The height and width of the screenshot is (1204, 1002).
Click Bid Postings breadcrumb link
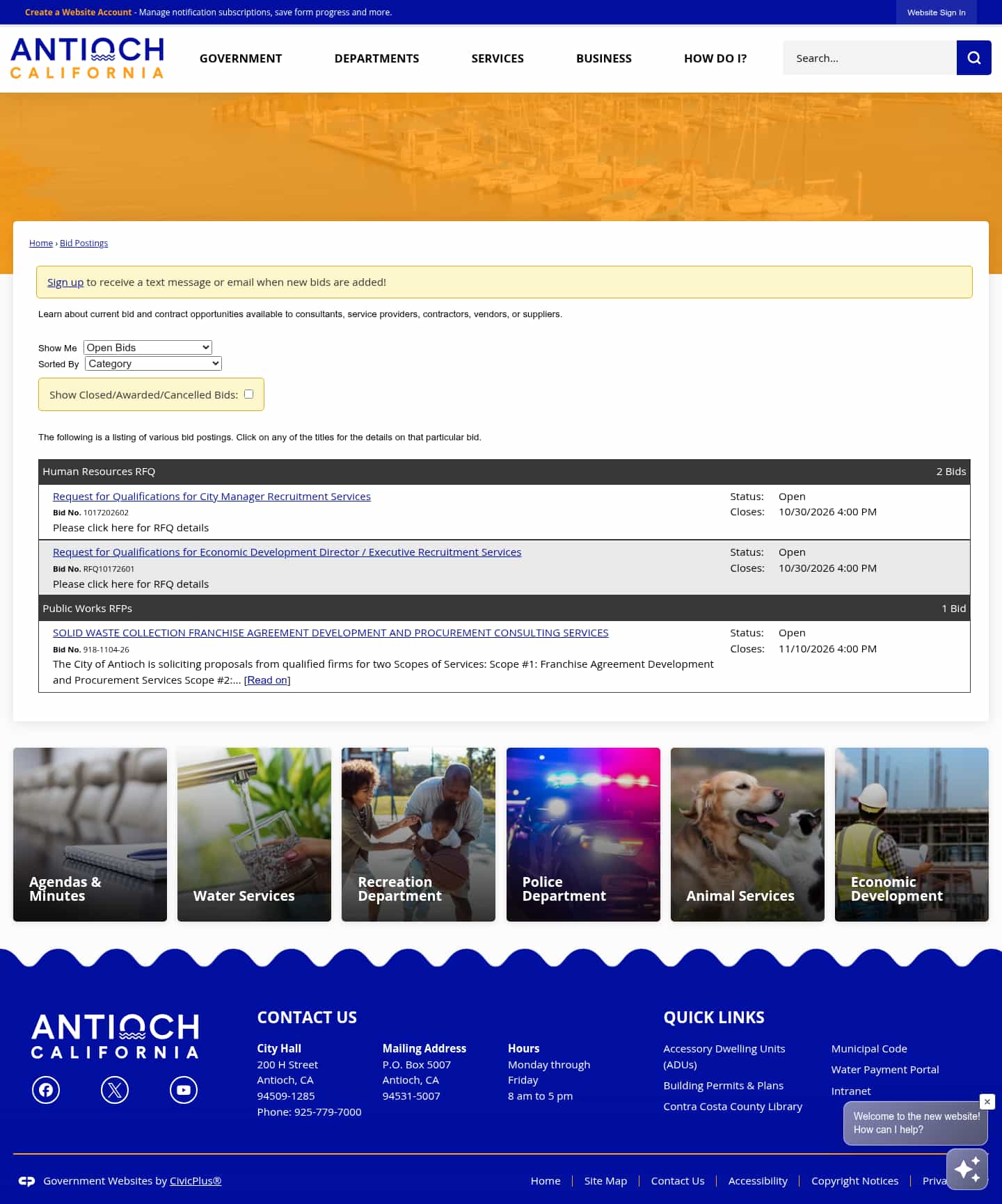pos(83,243)
